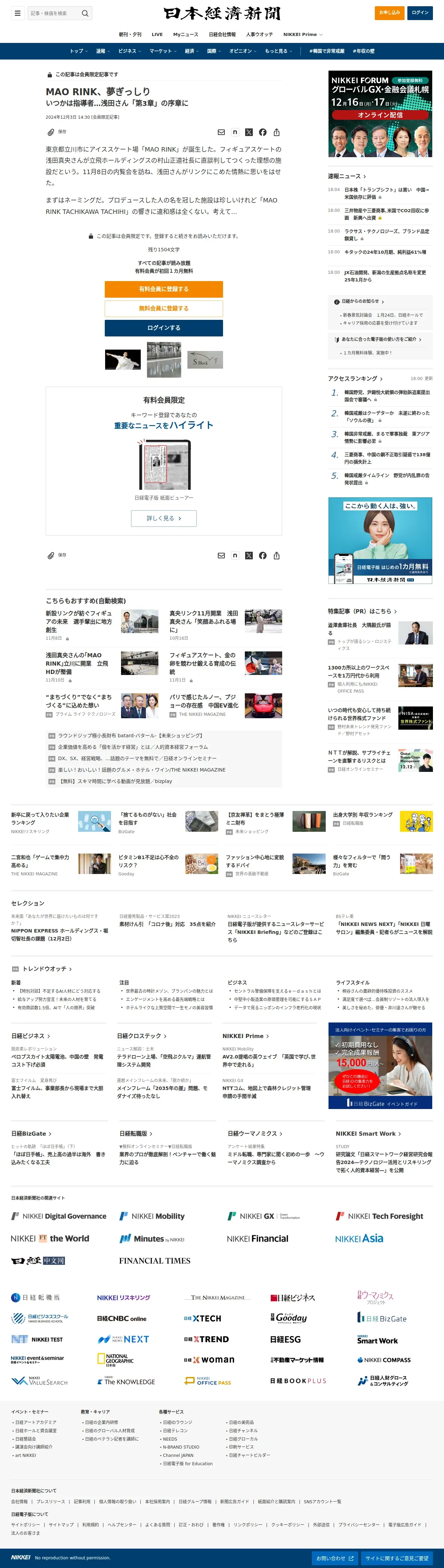Open the 速報ニュース section link
The image size is (444, 1568).
click(347, 177)
